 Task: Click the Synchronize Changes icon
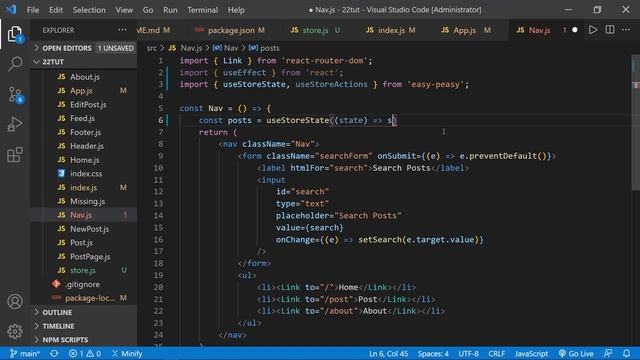[x=54, y=353]
